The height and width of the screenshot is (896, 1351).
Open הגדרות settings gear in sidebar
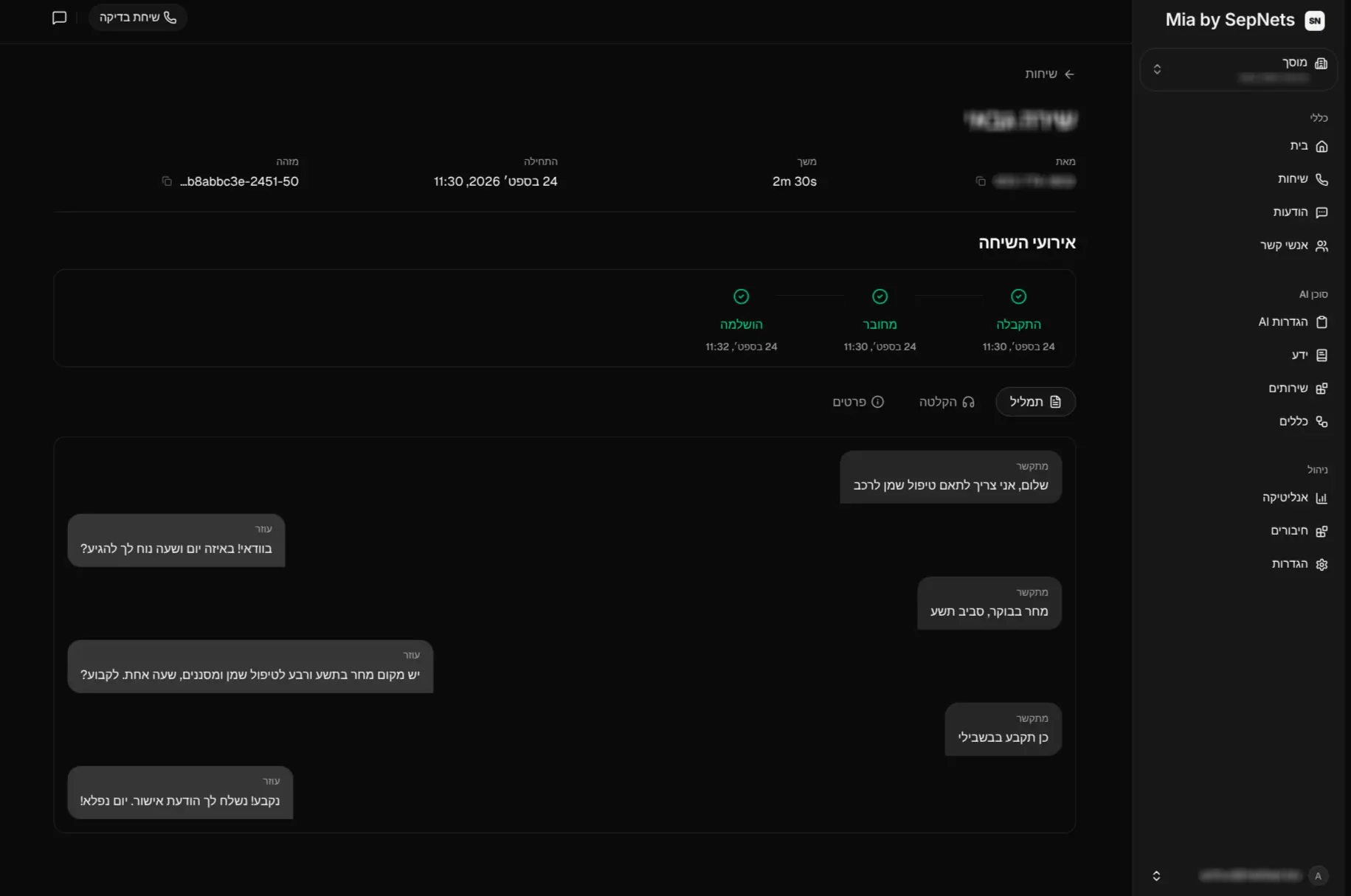pyautogui.click(x=1299, y=564)
